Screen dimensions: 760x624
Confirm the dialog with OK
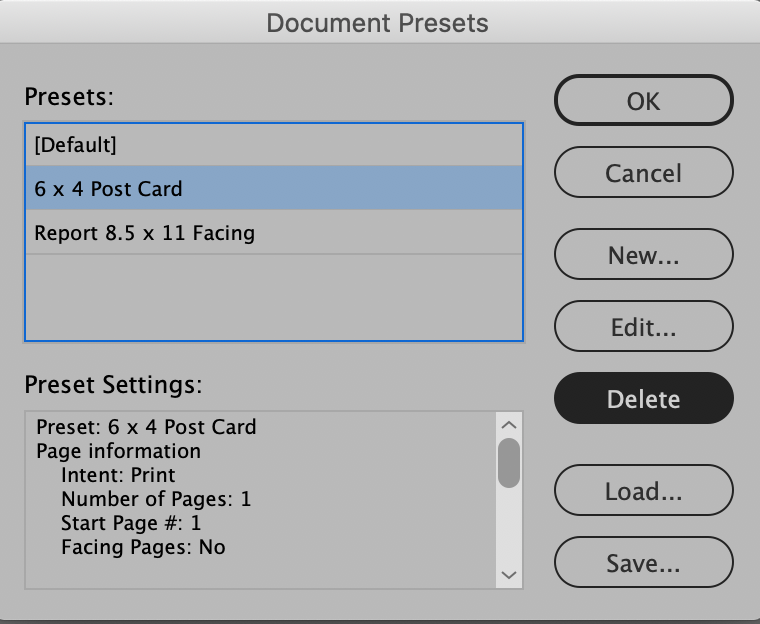643,101
